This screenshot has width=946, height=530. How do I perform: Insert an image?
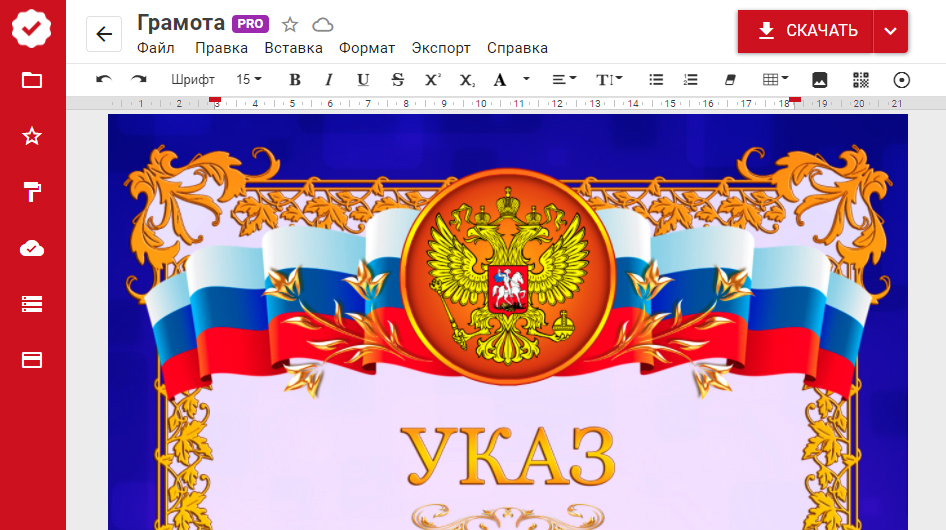pyautogui.click(x=819, y=80)
